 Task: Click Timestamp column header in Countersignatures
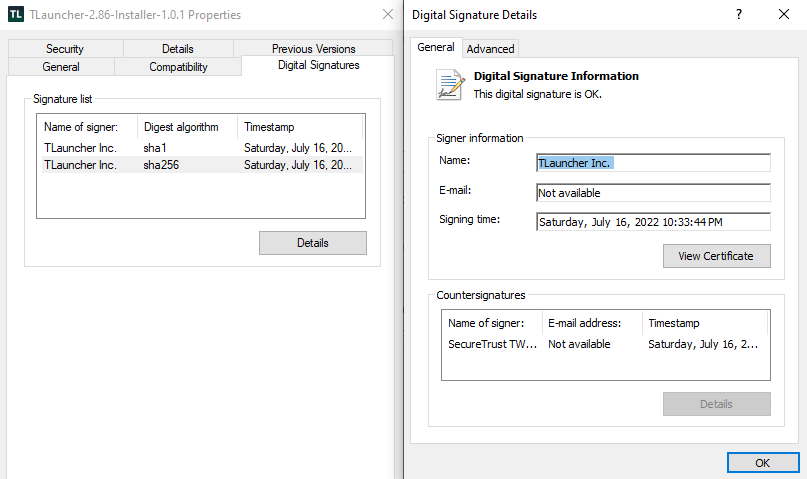coord(705,323)
